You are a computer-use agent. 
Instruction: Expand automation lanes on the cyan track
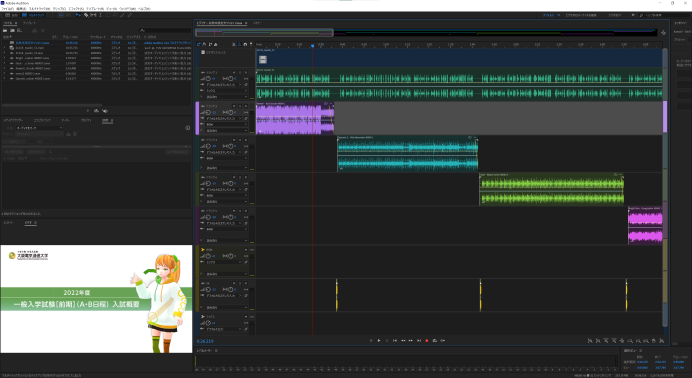pos(202,168)
